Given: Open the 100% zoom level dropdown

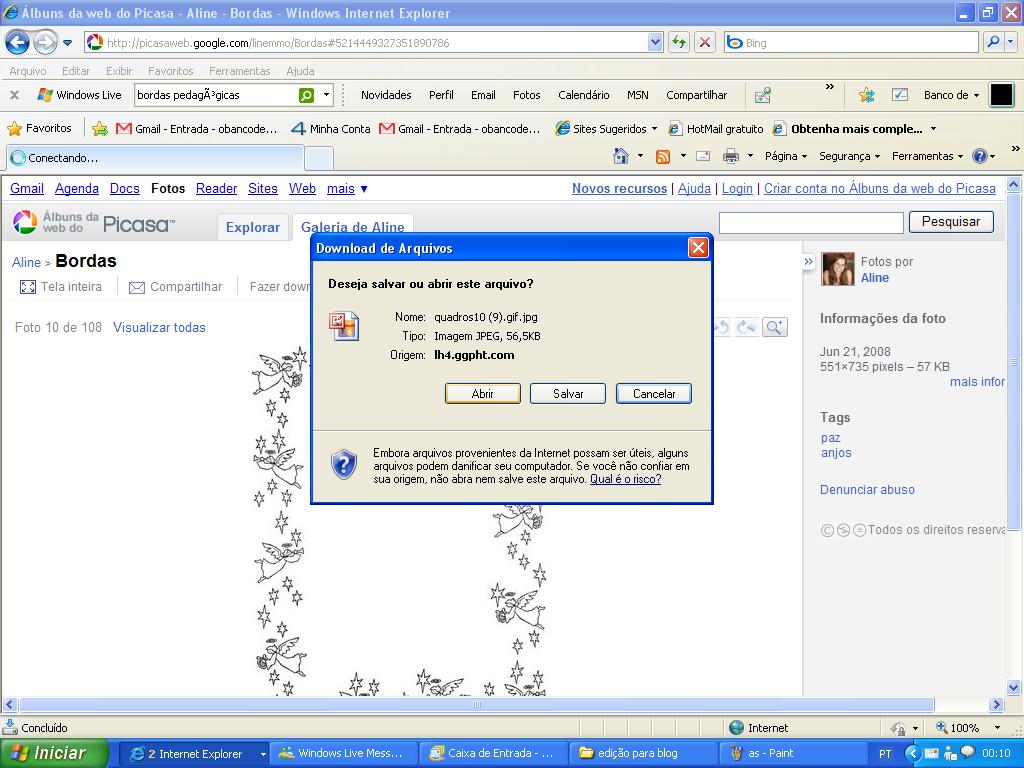Looking at the screenshot, I should click(x=997, y=728).
